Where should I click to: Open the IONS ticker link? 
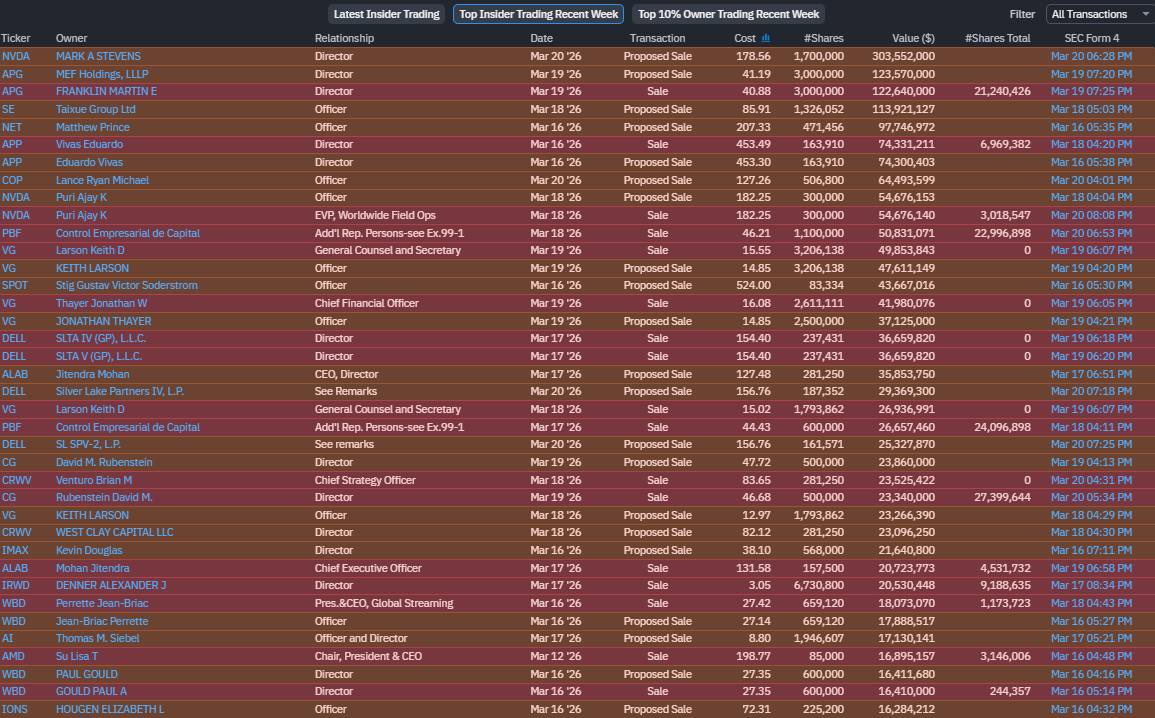(x=15, y=709)
